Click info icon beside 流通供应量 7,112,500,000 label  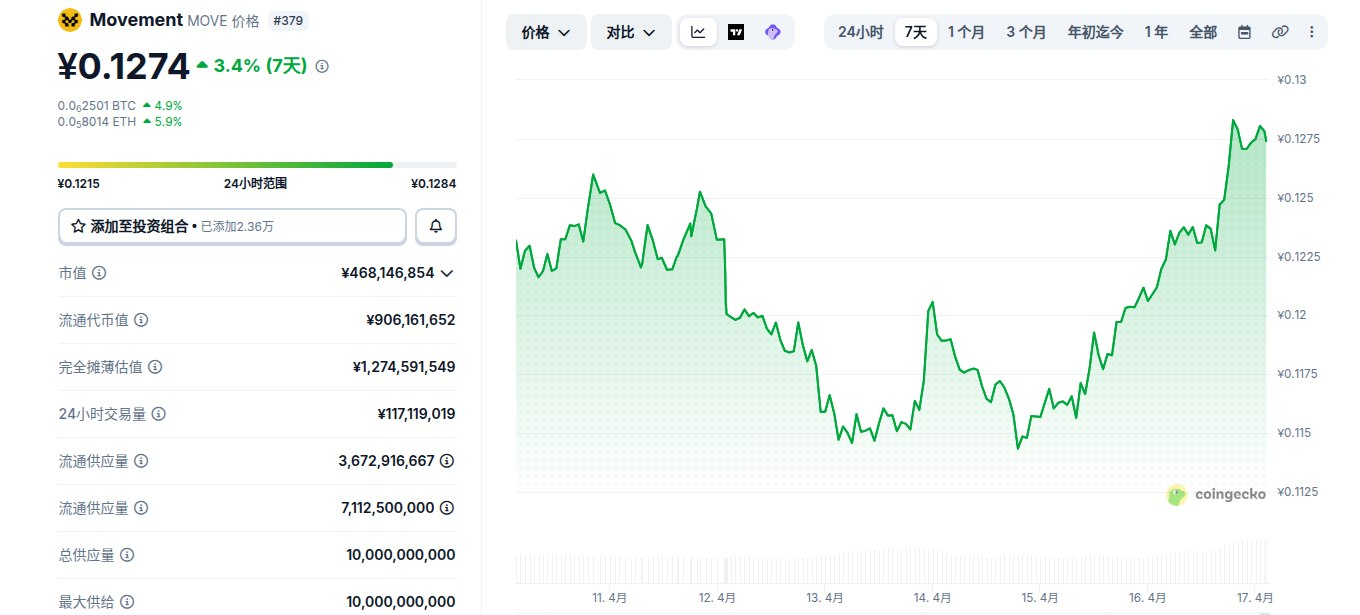[x=141, y=508]
